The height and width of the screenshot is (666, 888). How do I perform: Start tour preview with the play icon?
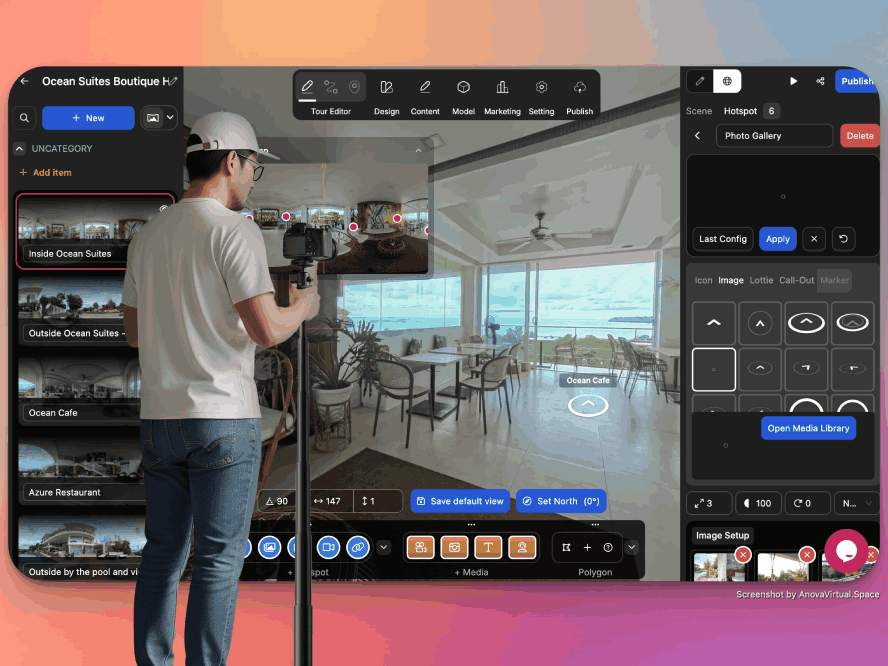point(793,81)
